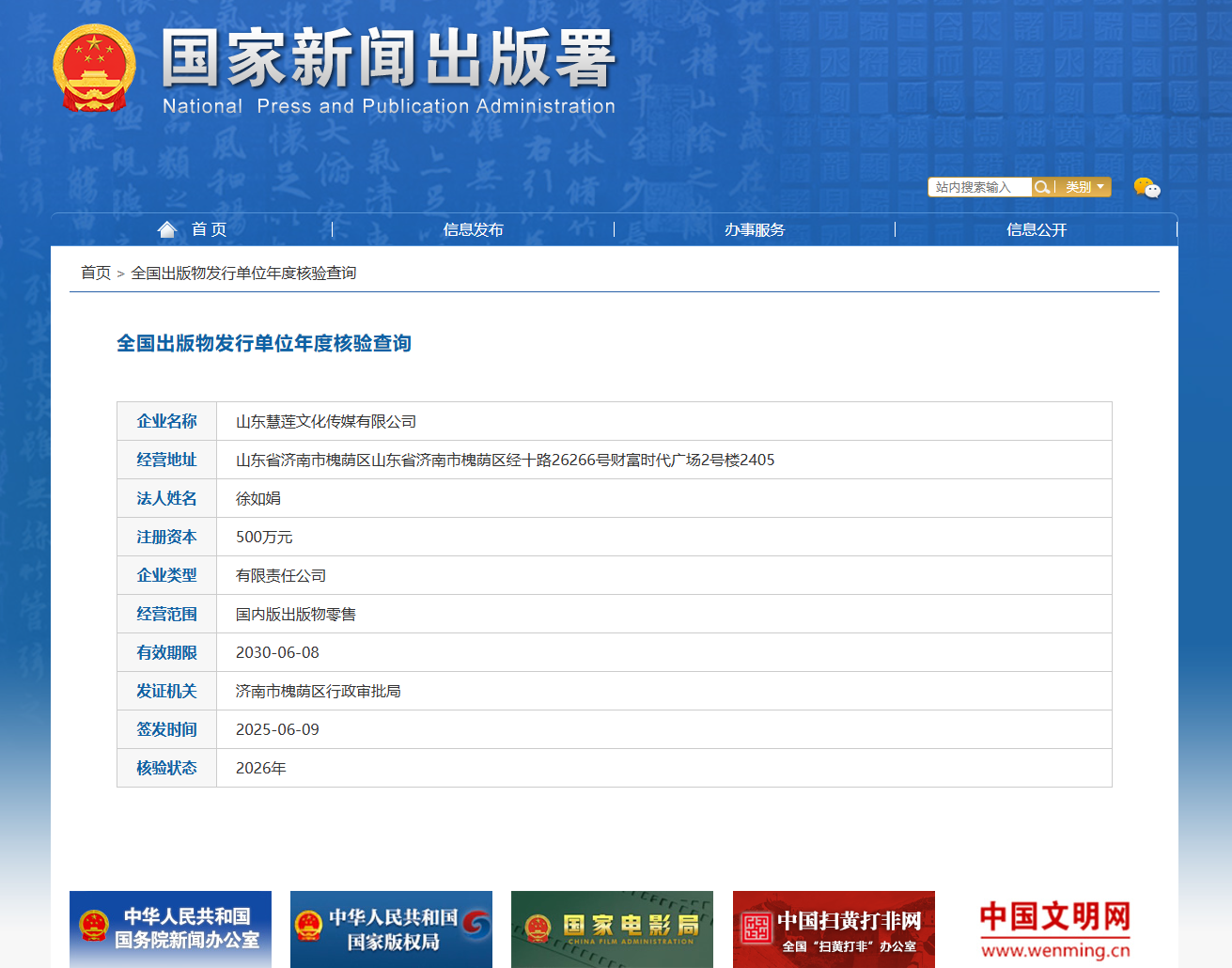Focus the 站内搜索输入 search field
The image size is (1232, 968).
tap(980, 187)
